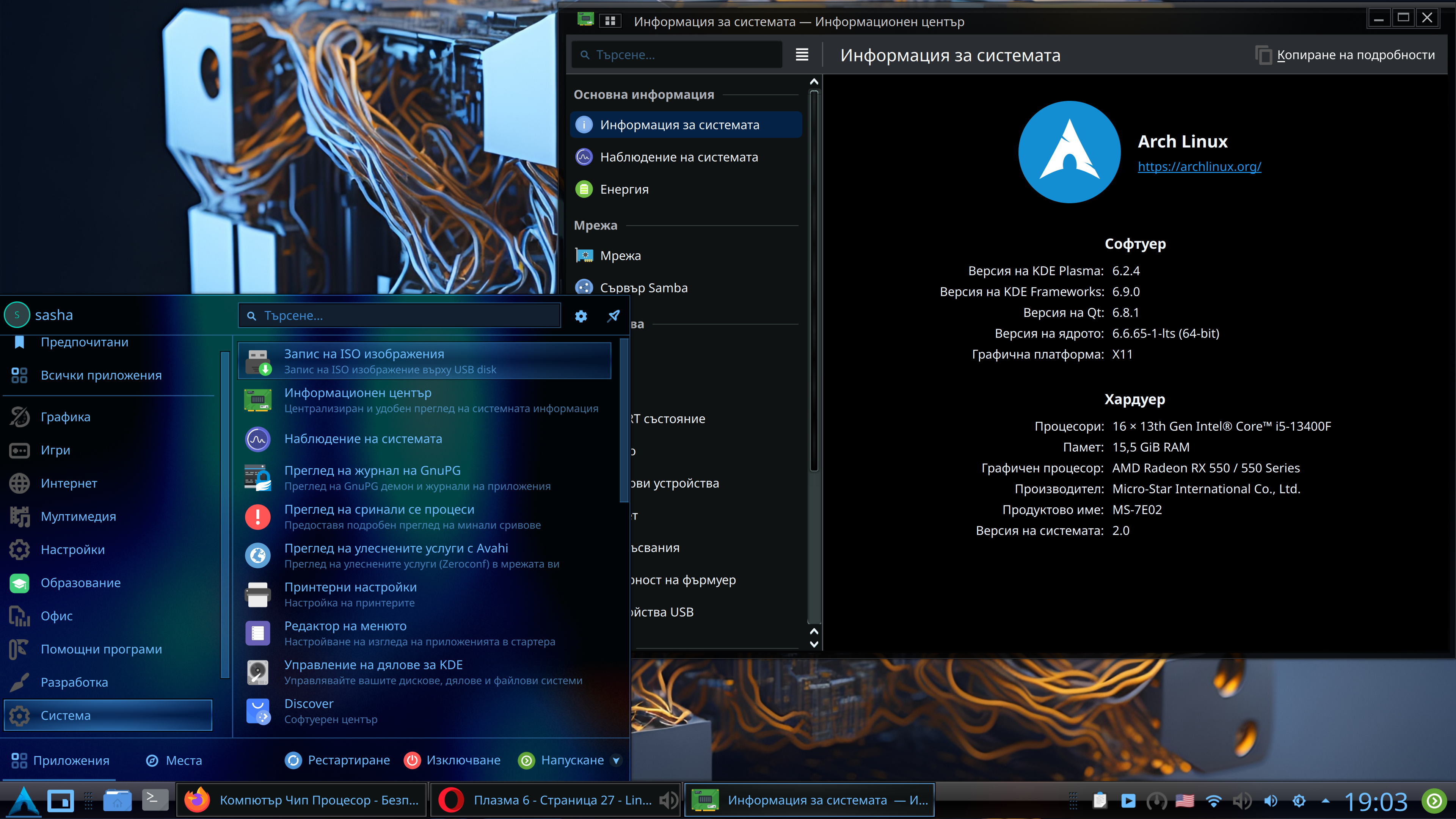The width and height of the screenshot is (1456, 819).
Task: Click the gauge performance tray icon
Action: [x=1156, y=800]
